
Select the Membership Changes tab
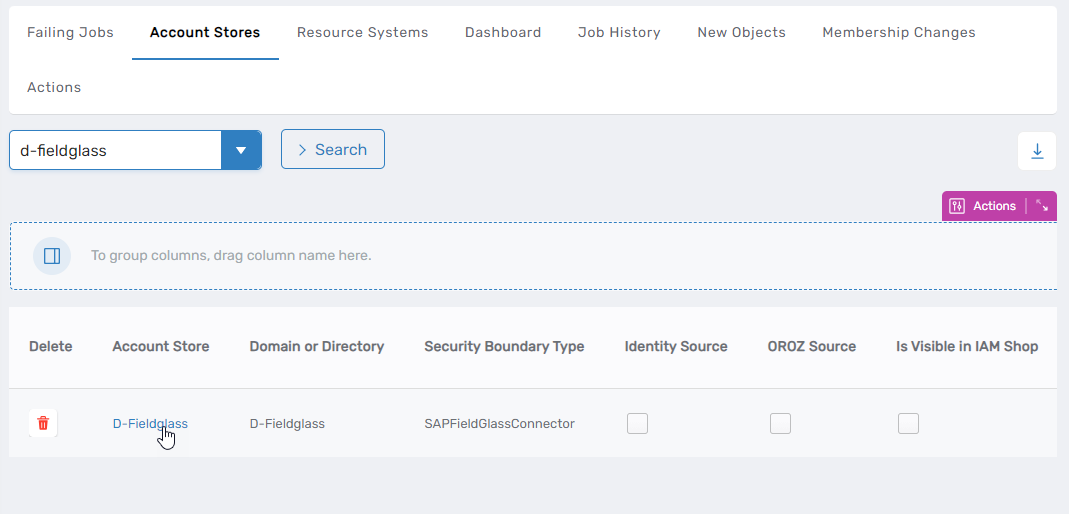(898, 32)
